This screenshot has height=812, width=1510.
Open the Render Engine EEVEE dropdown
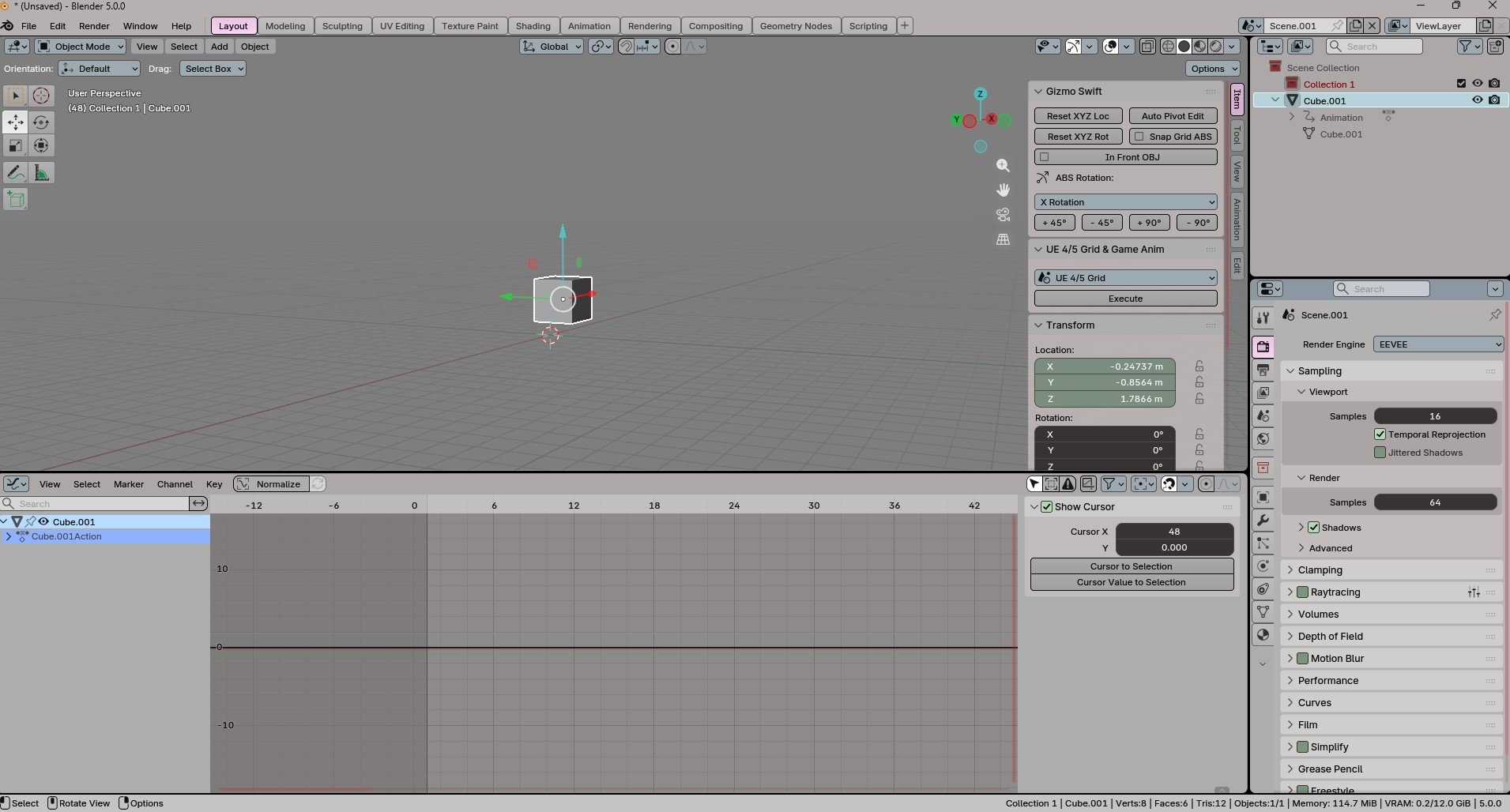pyautogui.click(x=1437, y=344)
